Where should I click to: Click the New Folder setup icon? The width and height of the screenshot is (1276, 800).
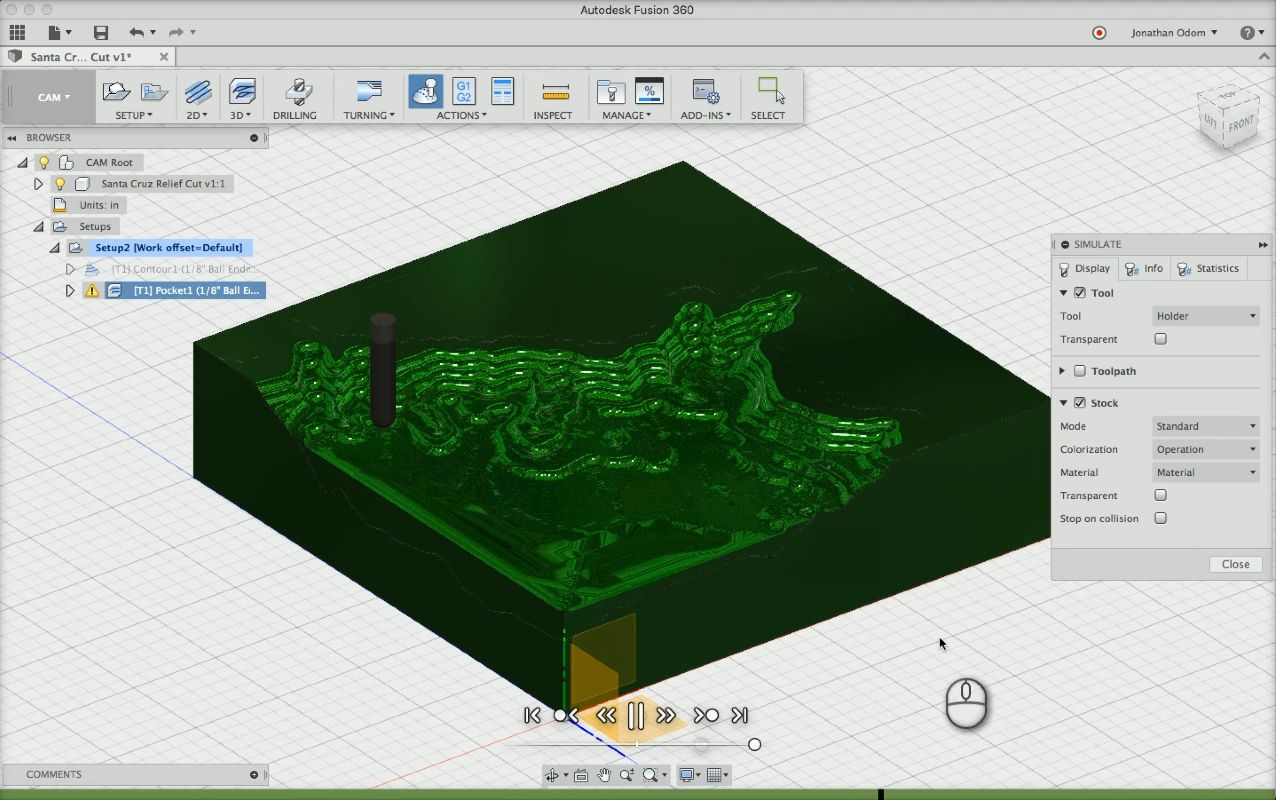(x=154, y=92)
